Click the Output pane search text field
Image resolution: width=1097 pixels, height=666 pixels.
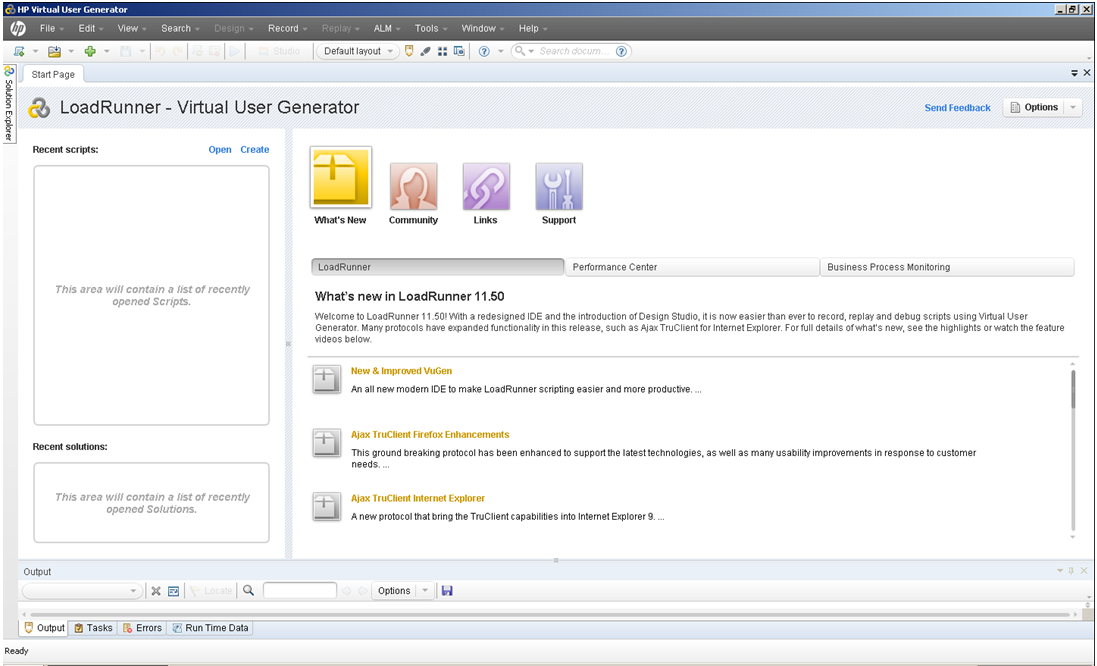[x=299, y=590]
